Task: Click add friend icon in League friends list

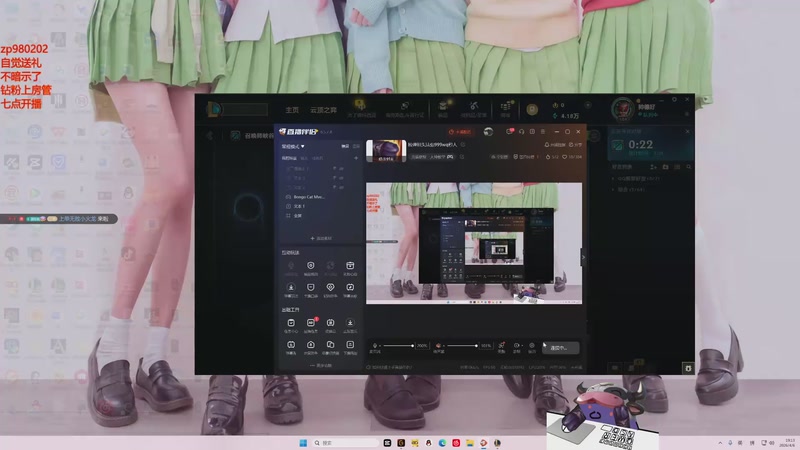Action: [x=653, y=167]
